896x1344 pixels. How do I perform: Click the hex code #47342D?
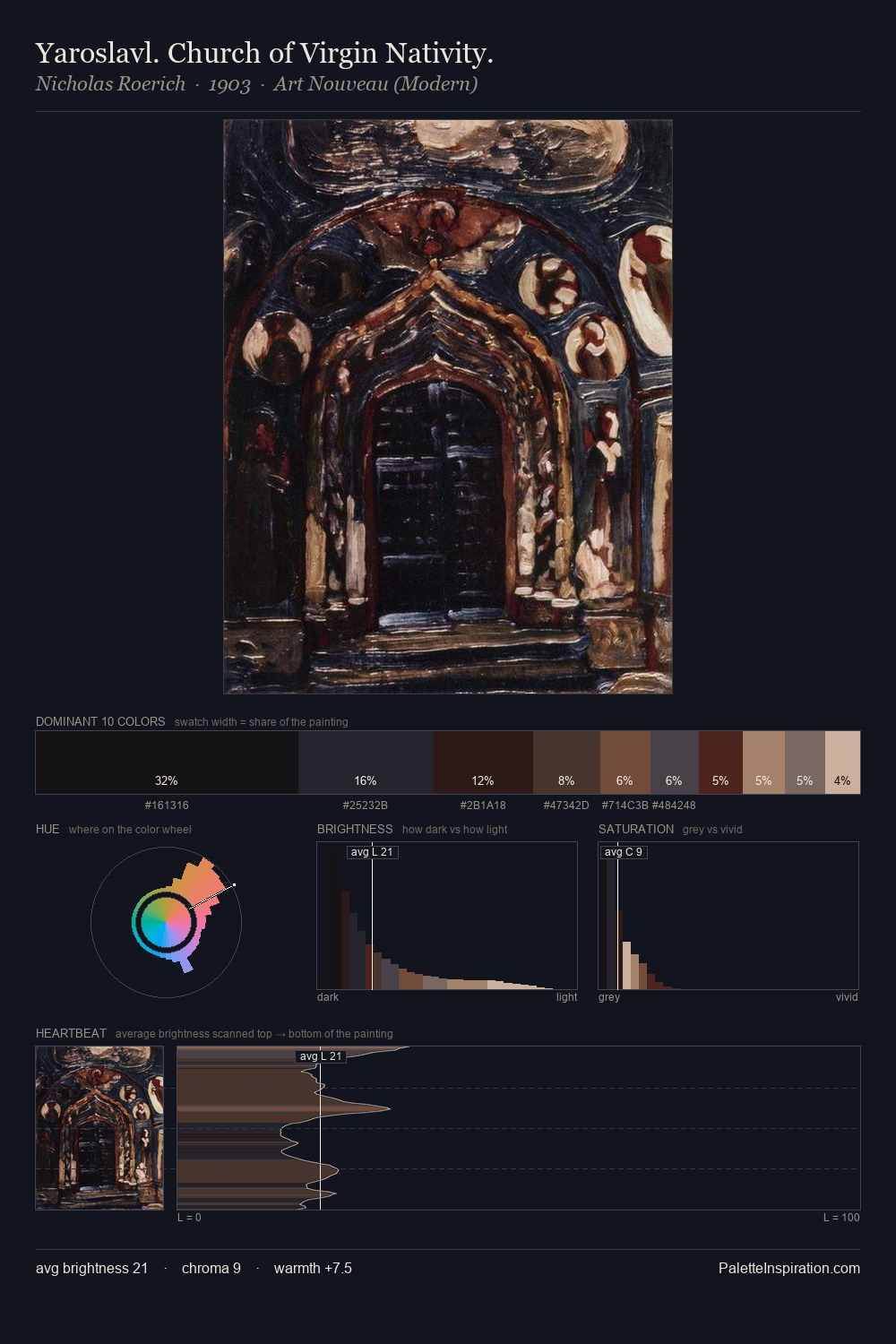[566, 806]
